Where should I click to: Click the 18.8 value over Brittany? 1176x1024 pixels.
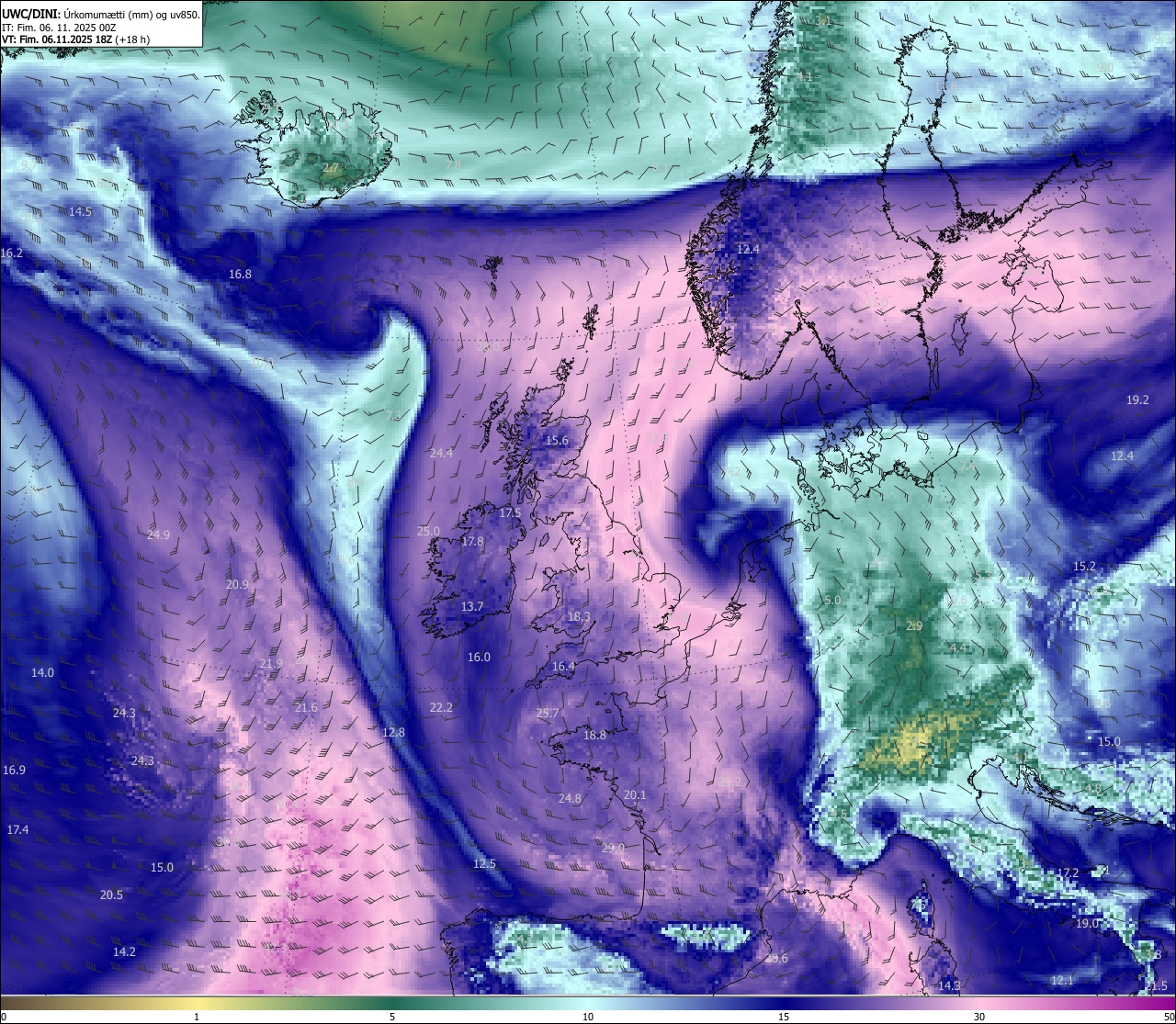pyautogui.click(x=594, y=735)
